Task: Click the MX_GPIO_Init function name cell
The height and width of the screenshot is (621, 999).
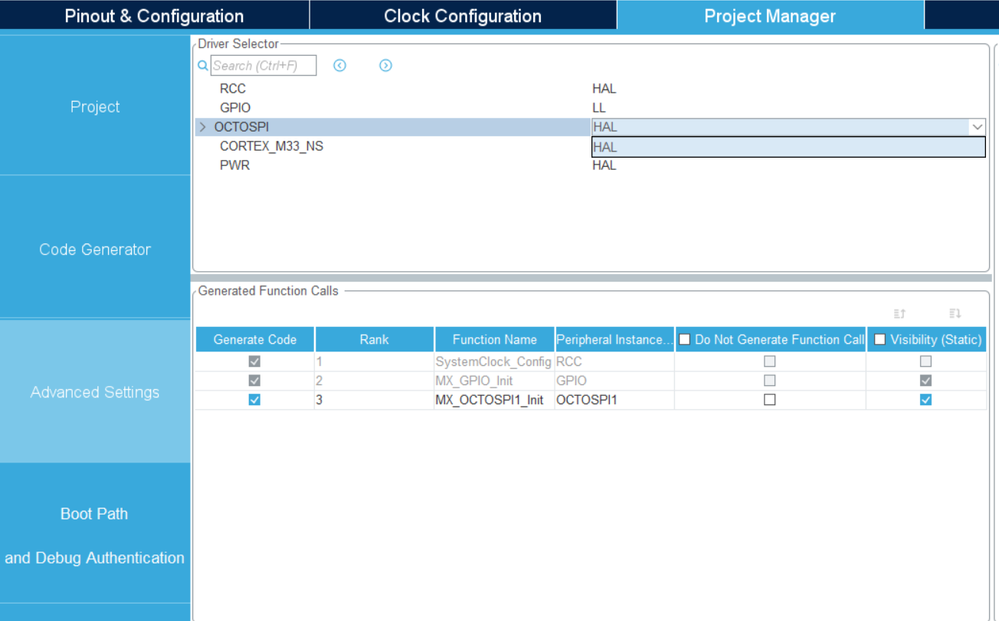Action: tap(494, 380)
